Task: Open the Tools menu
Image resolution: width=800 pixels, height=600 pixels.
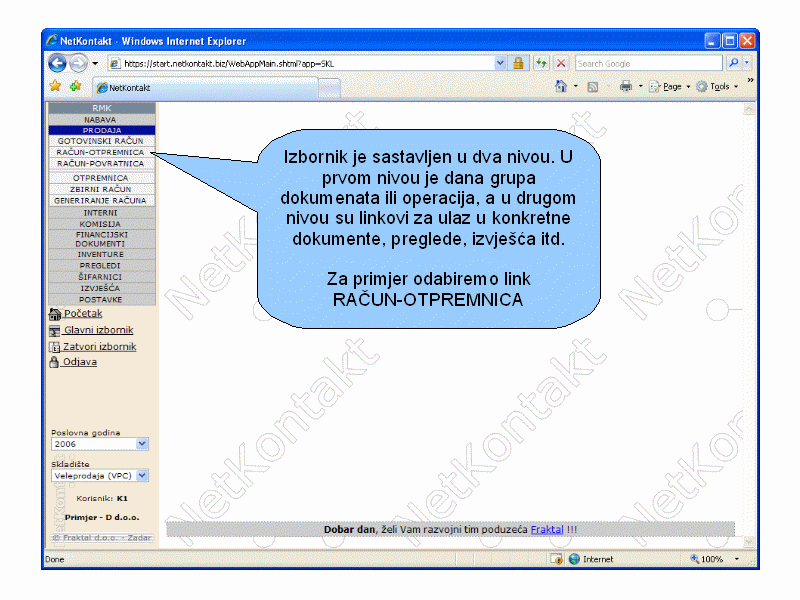Action: point(717,87)
